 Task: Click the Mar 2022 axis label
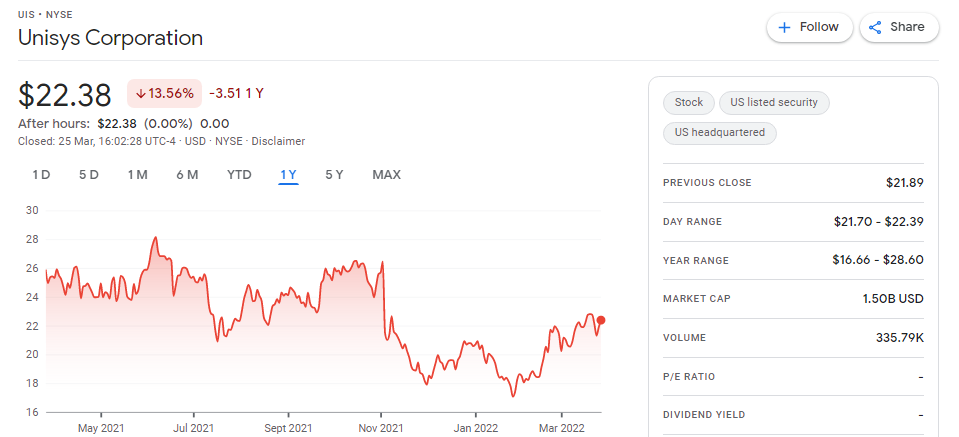[x=561, y=428]
